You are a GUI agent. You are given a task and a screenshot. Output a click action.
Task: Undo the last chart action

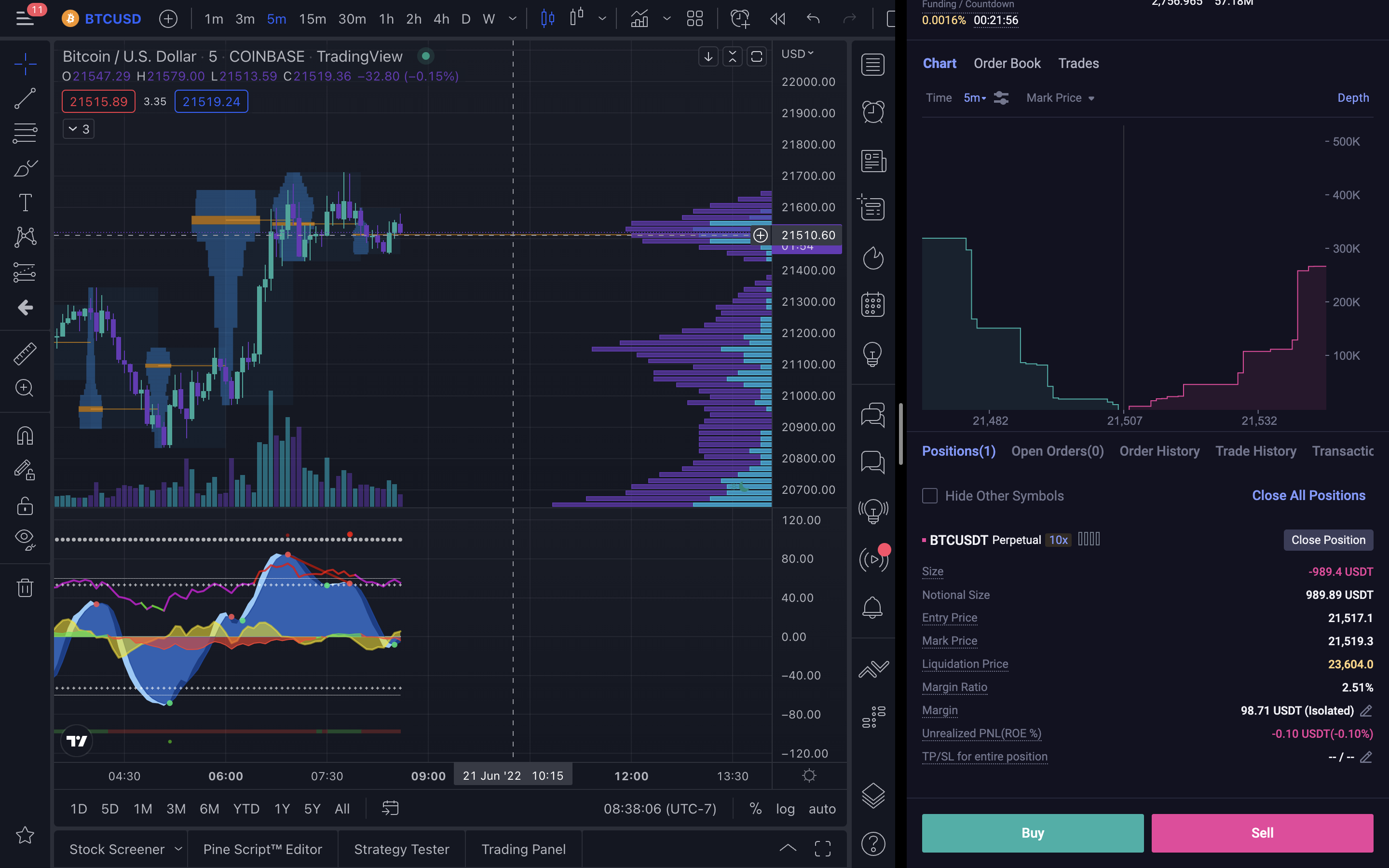click(x=813, y=19)
